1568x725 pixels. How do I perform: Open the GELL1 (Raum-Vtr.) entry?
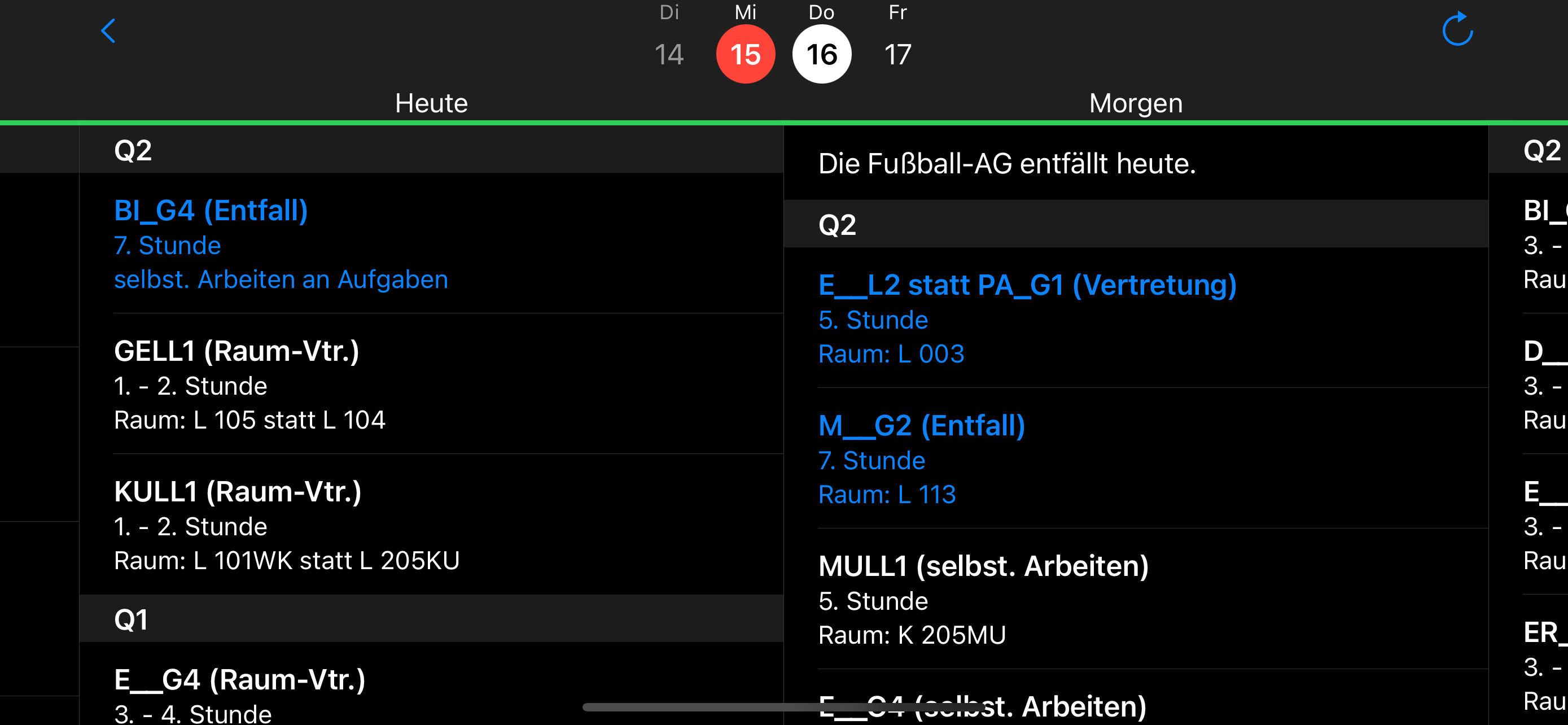431,384
